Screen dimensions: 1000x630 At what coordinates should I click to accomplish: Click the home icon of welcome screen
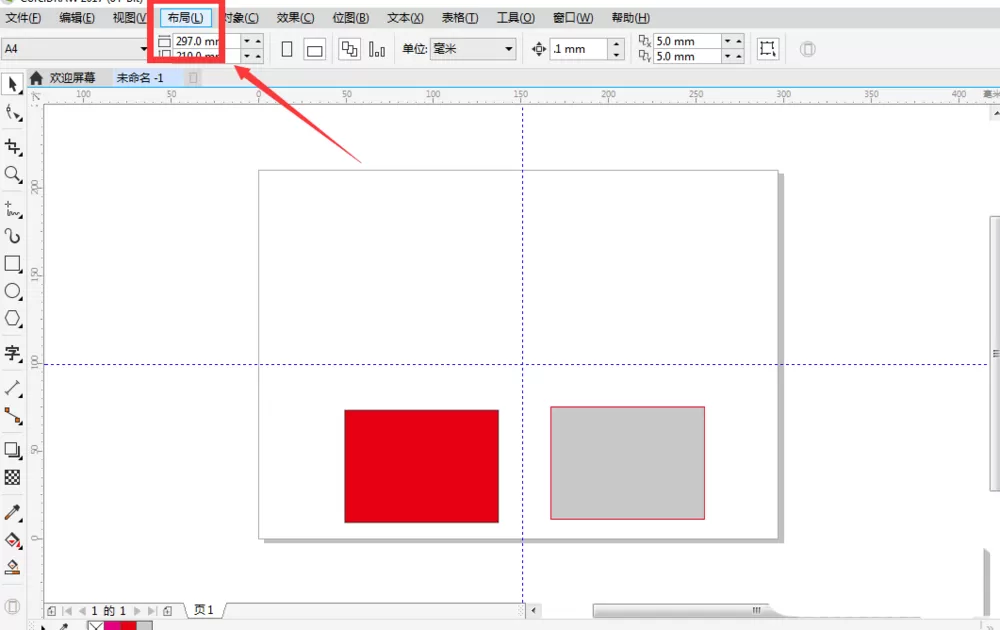[x=36, y=78]
